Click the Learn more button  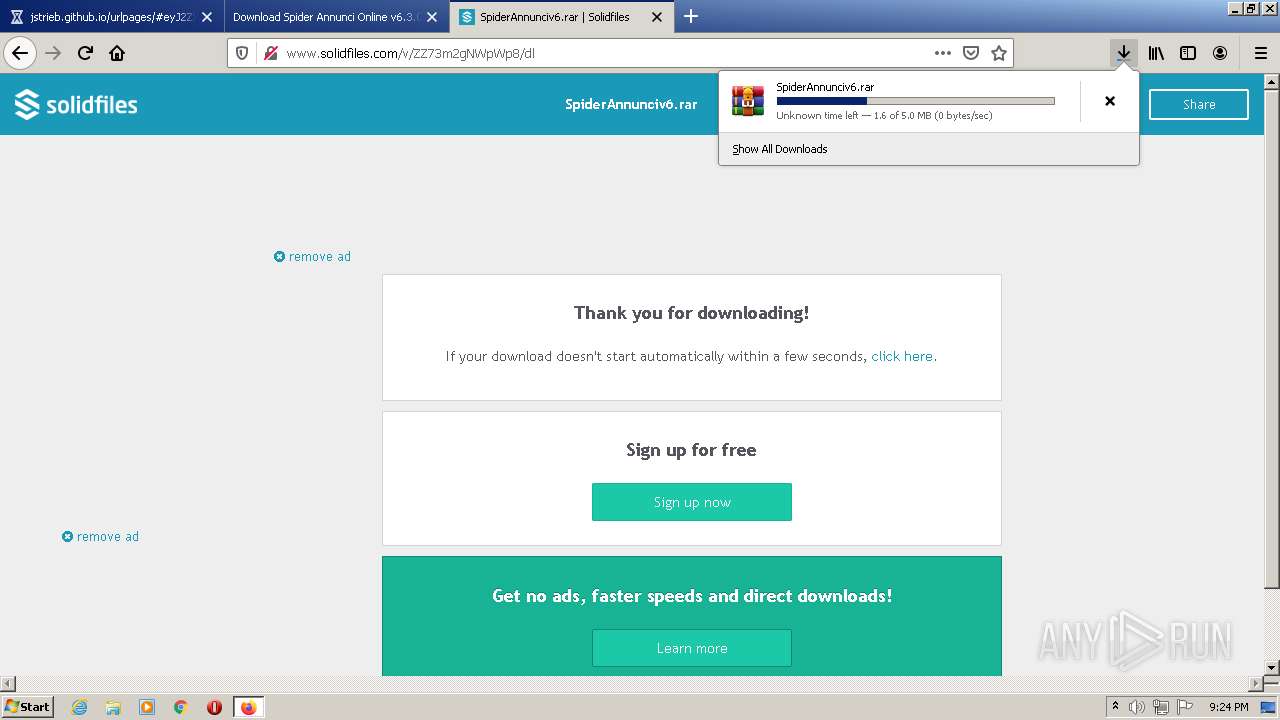tap(692, 648)
